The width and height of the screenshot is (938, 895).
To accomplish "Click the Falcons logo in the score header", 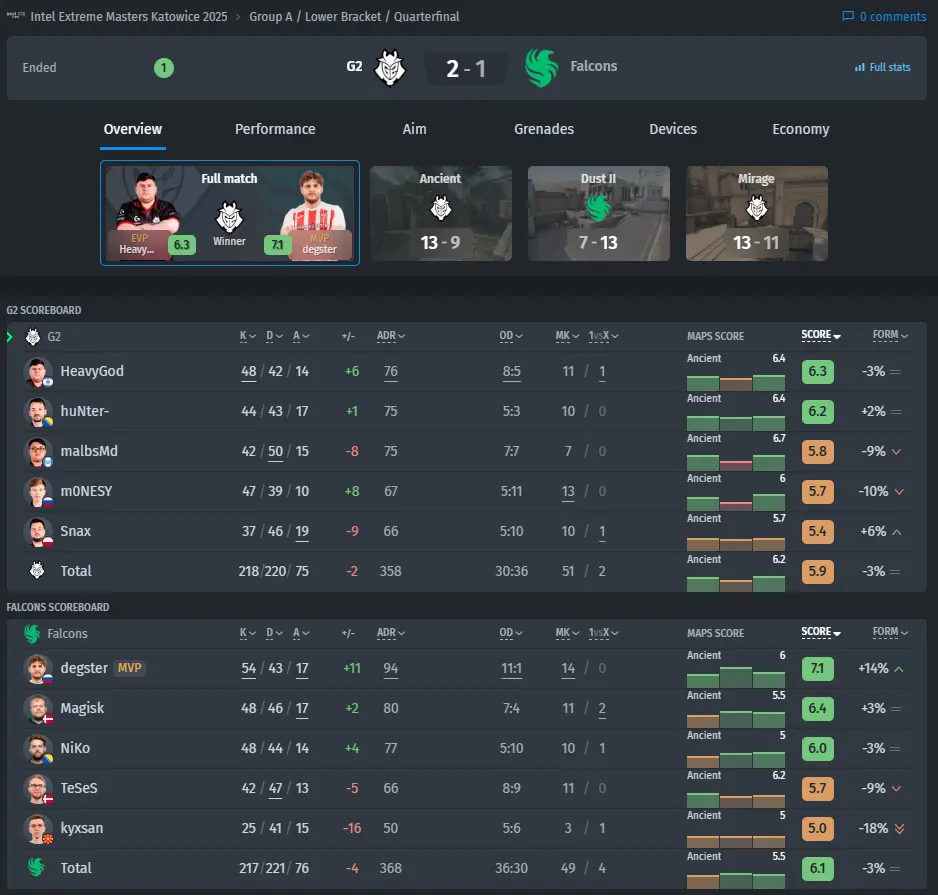I will (x=541, y=67).
